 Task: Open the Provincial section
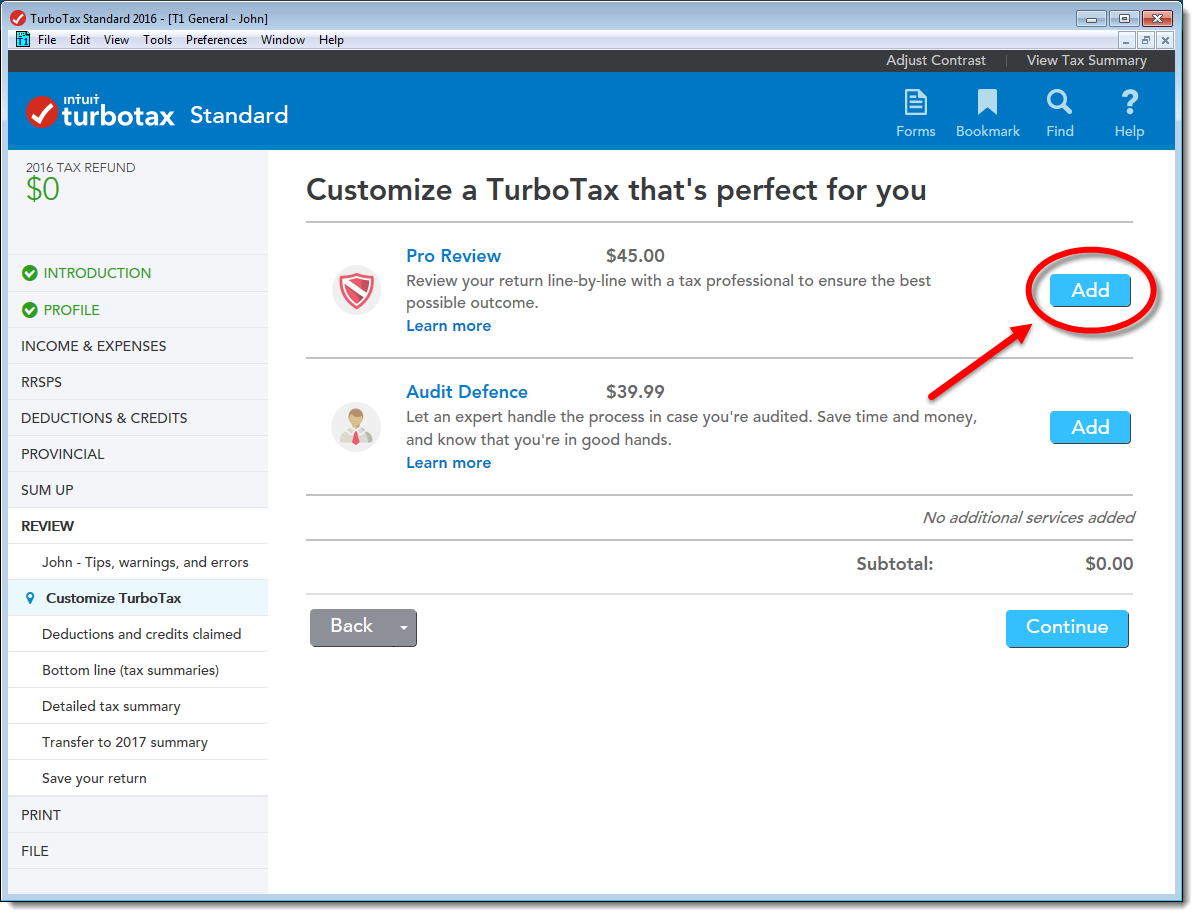[138, 454]
